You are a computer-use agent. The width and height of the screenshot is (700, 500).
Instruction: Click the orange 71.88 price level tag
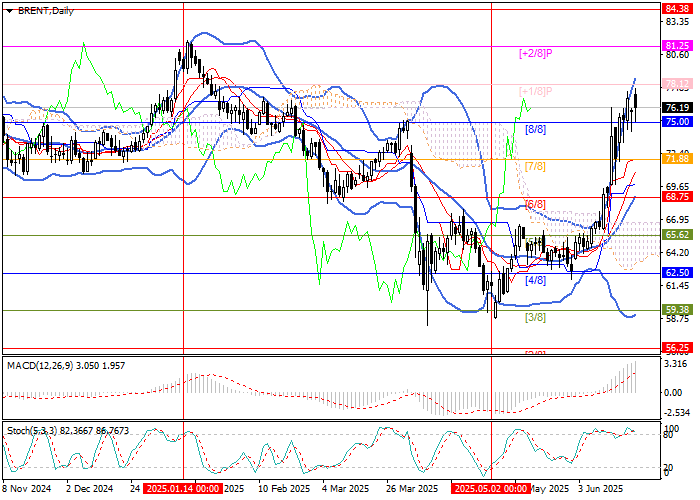click(x=677, y=159)
